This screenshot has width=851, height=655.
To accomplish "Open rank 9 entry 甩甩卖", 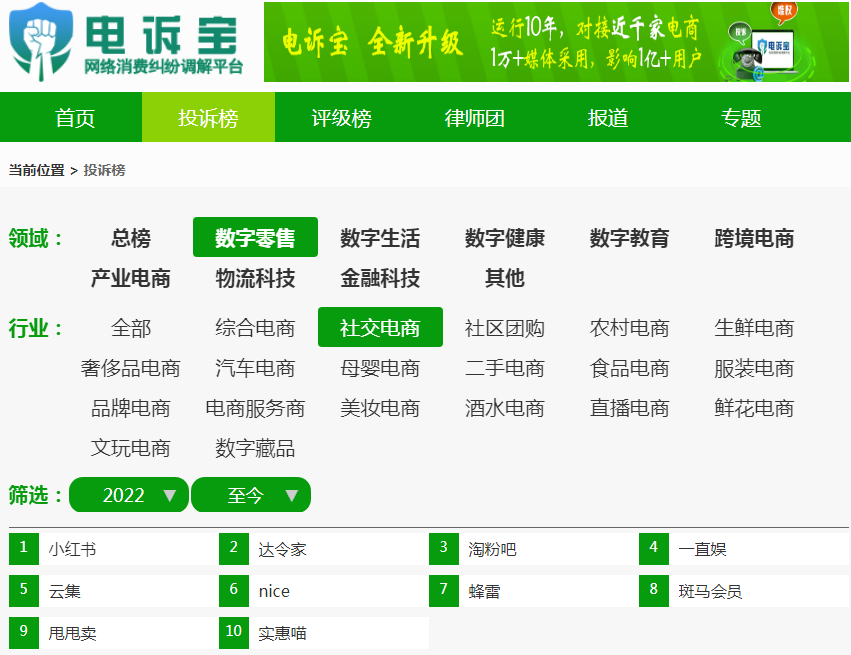I will [x=113, y=633].
